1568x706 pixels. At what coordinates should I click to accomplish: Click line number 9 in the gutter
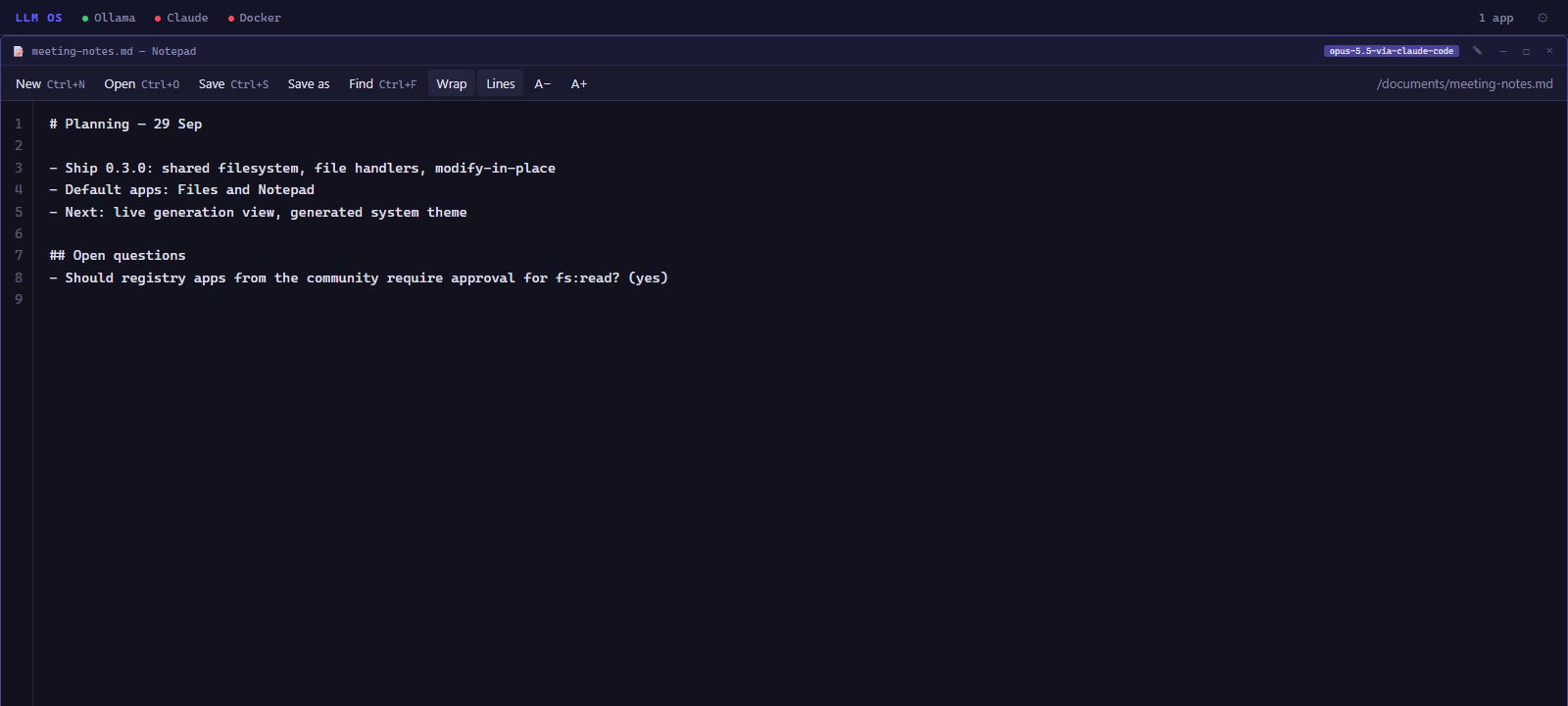19,300
